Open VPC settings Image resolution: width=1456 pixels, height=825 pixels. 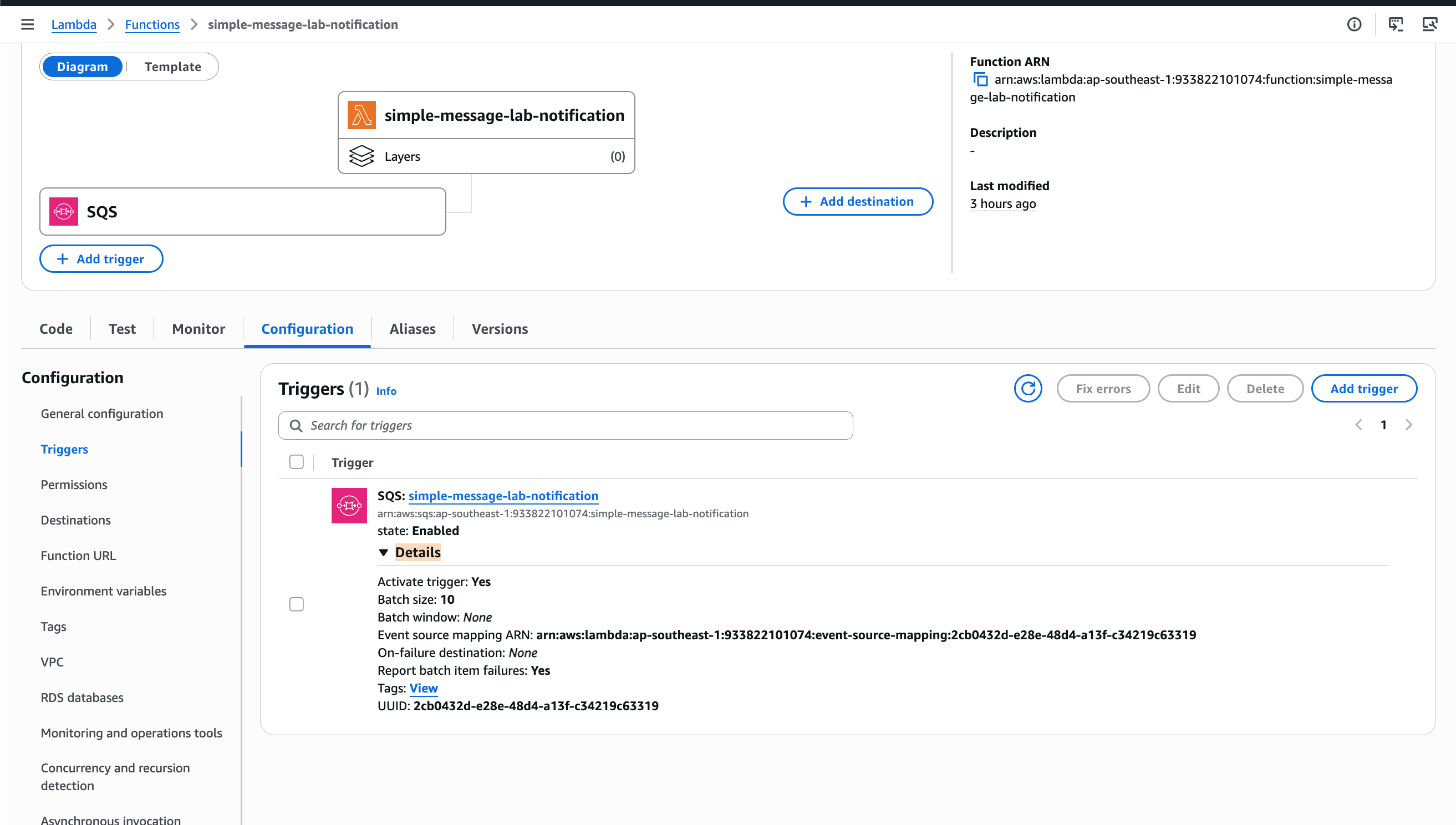52,663
